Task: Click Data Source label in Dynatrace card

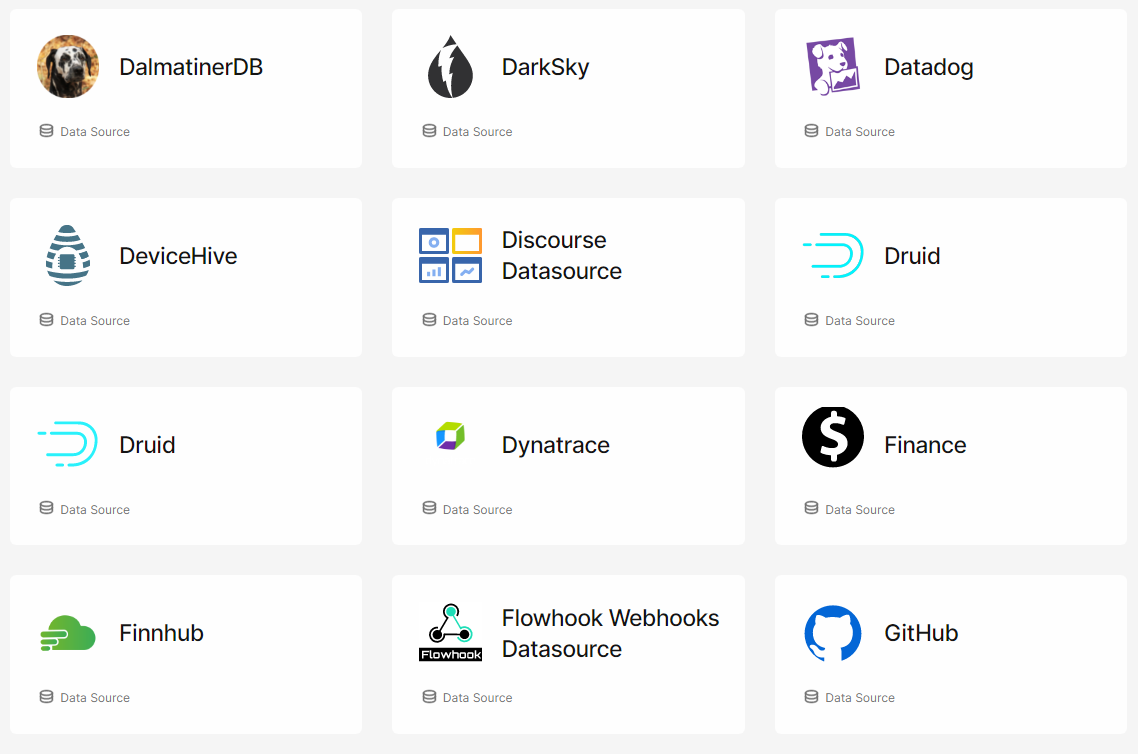Action: pyautogui.click(x=478, y=509)
